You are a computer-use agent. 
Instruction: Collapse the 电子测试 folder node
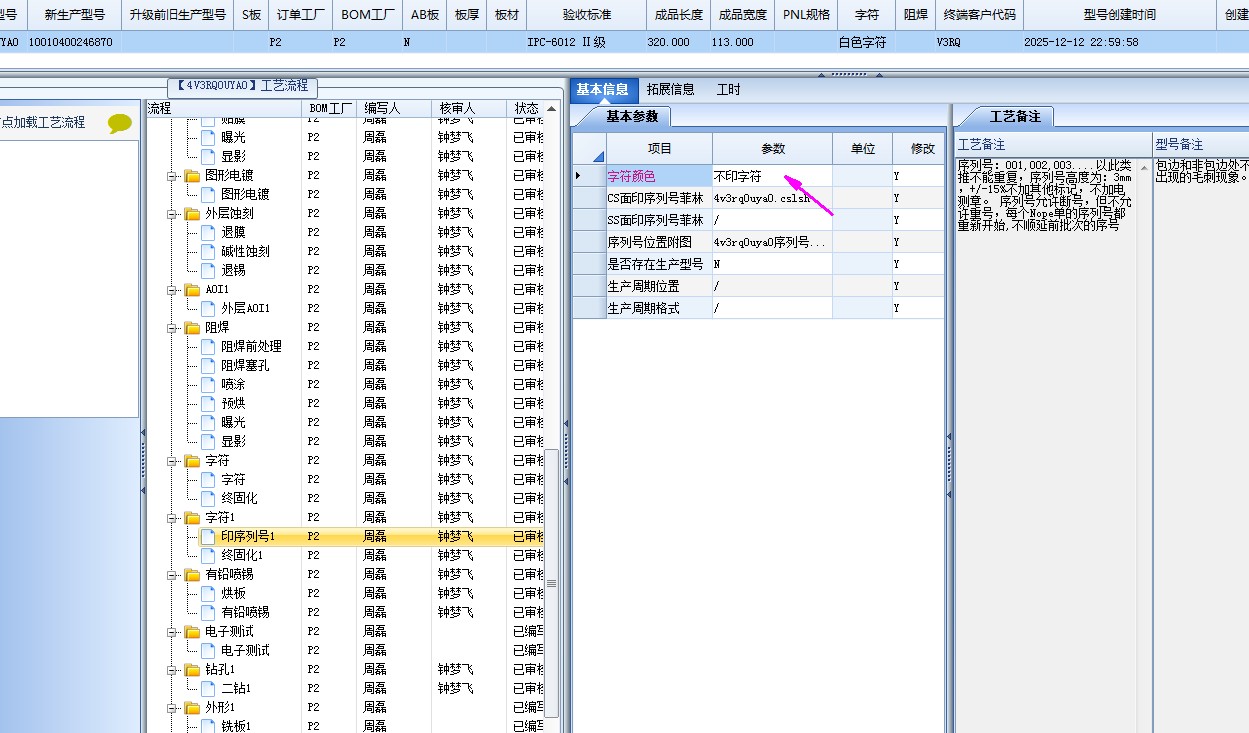(x=172, y=632)
